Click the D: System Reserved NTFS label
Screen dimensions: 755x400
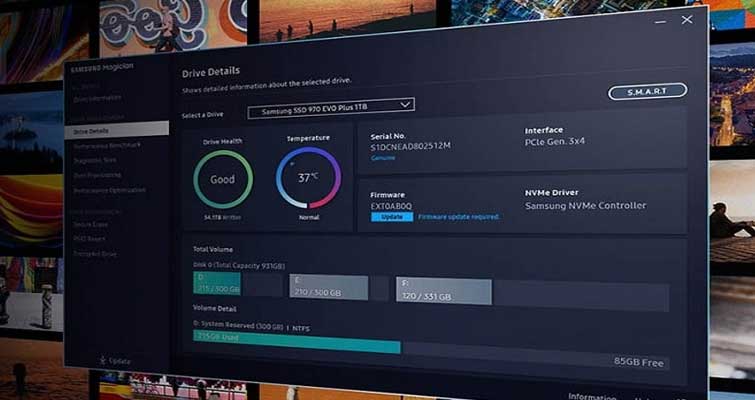251,326
